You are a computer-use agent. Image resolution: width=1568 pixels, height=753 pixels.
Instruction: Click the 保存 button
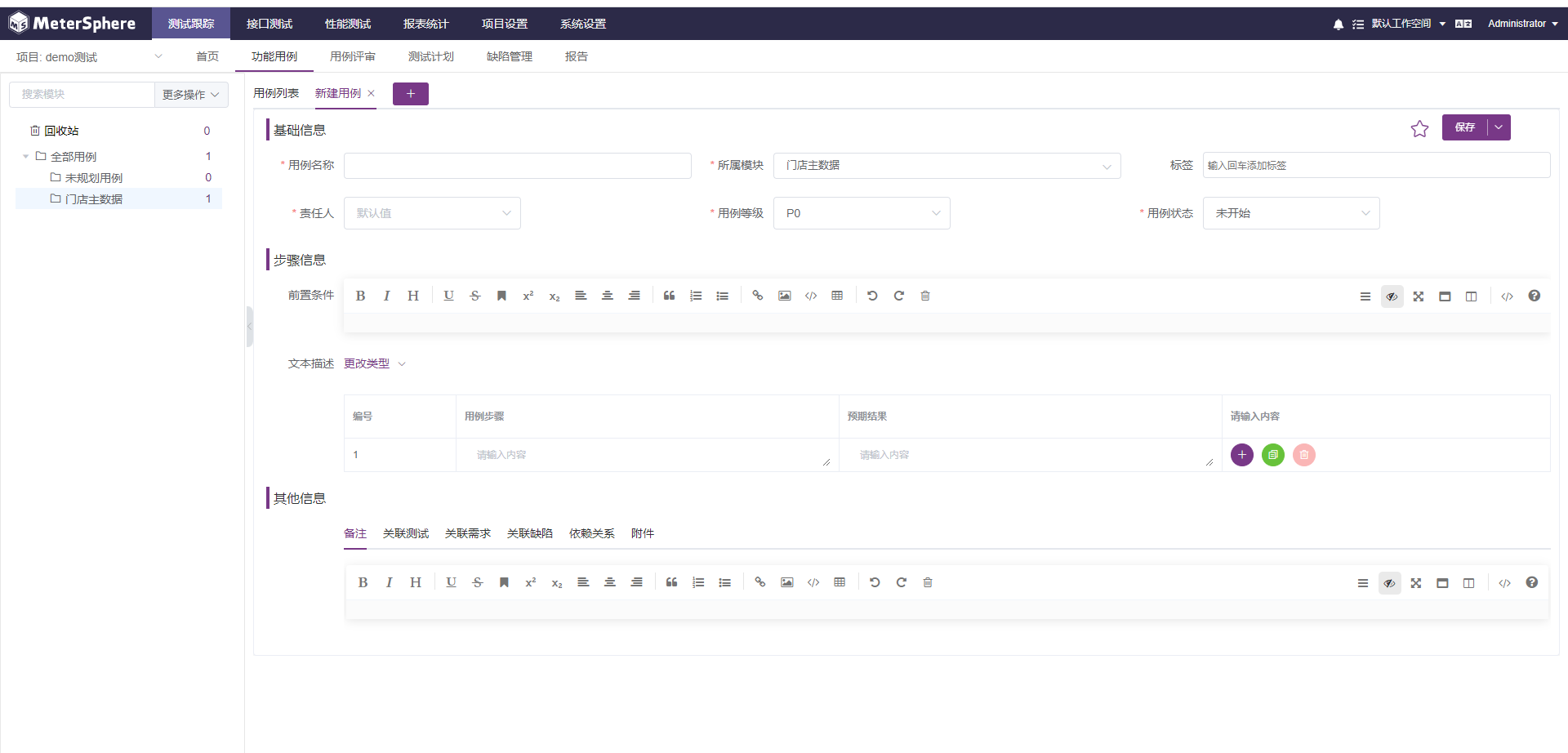coord(1465,127)
